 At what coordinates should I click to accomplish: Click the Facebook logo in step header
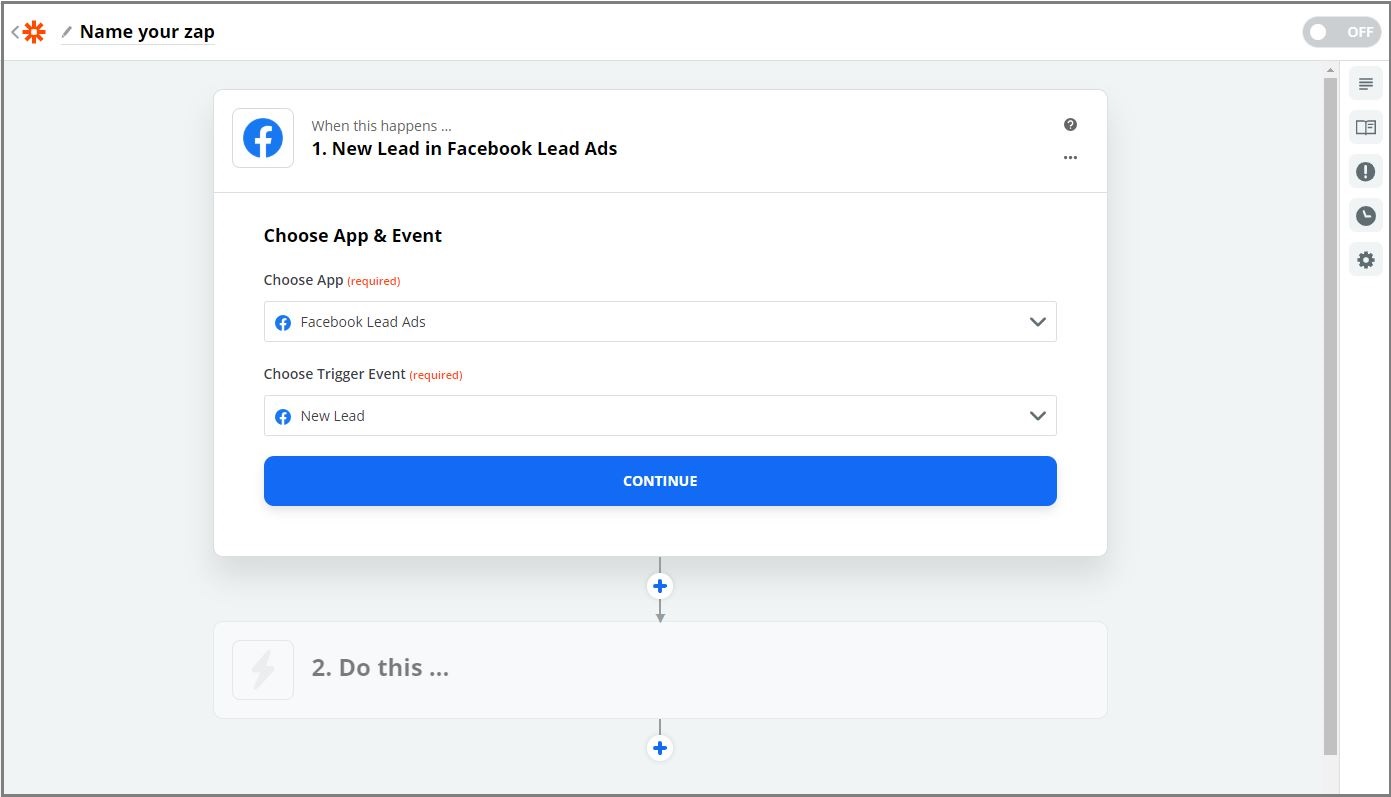(x=263, y=138)
